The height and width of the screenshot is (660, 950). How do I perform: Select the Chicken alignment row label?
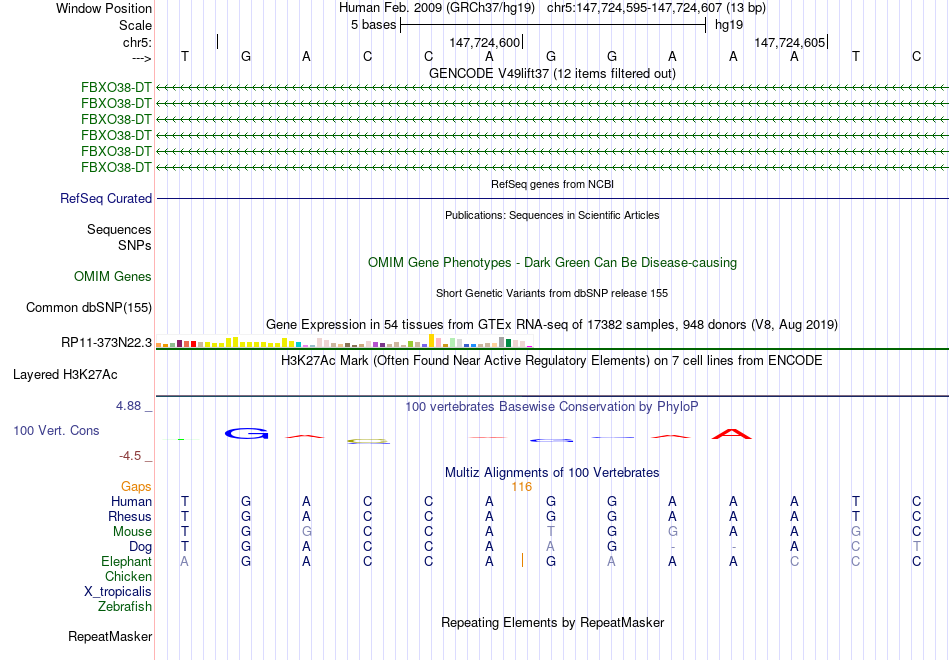[x=128, y=576]
